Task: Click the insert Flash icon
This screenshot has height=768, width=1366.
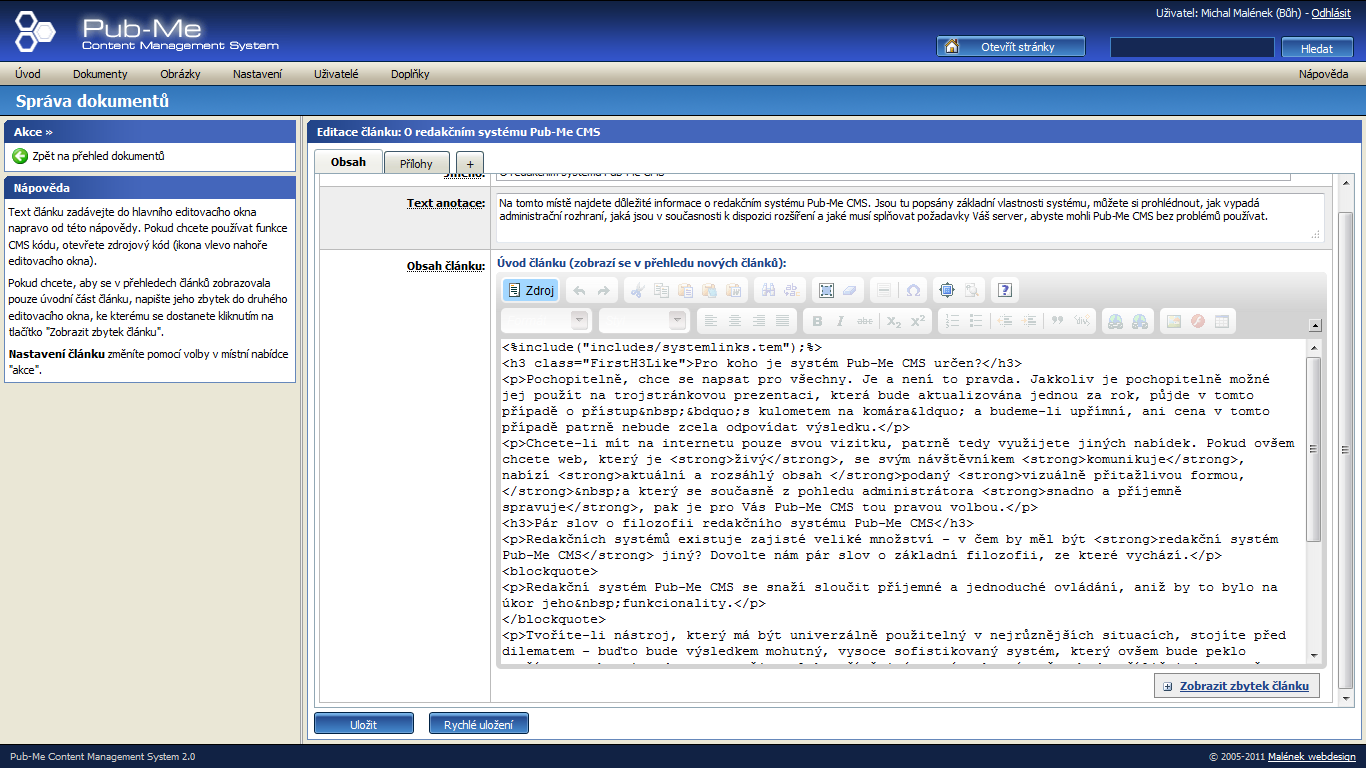Action: 1198,320
